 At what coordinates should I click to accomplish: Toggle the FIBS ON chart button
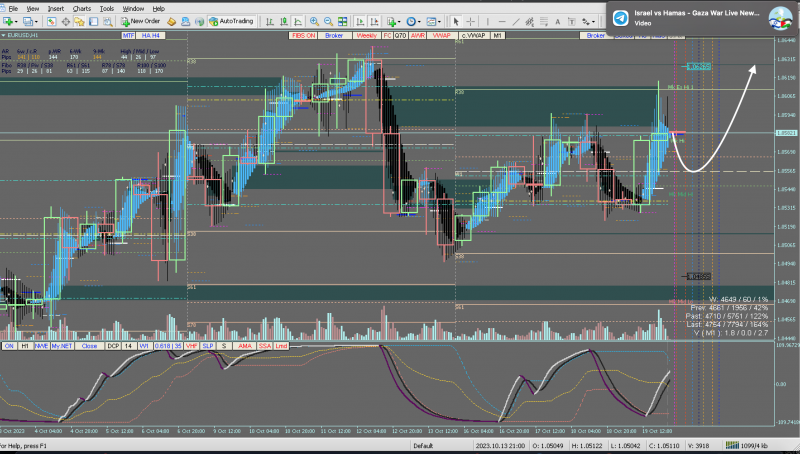point(305,35)
